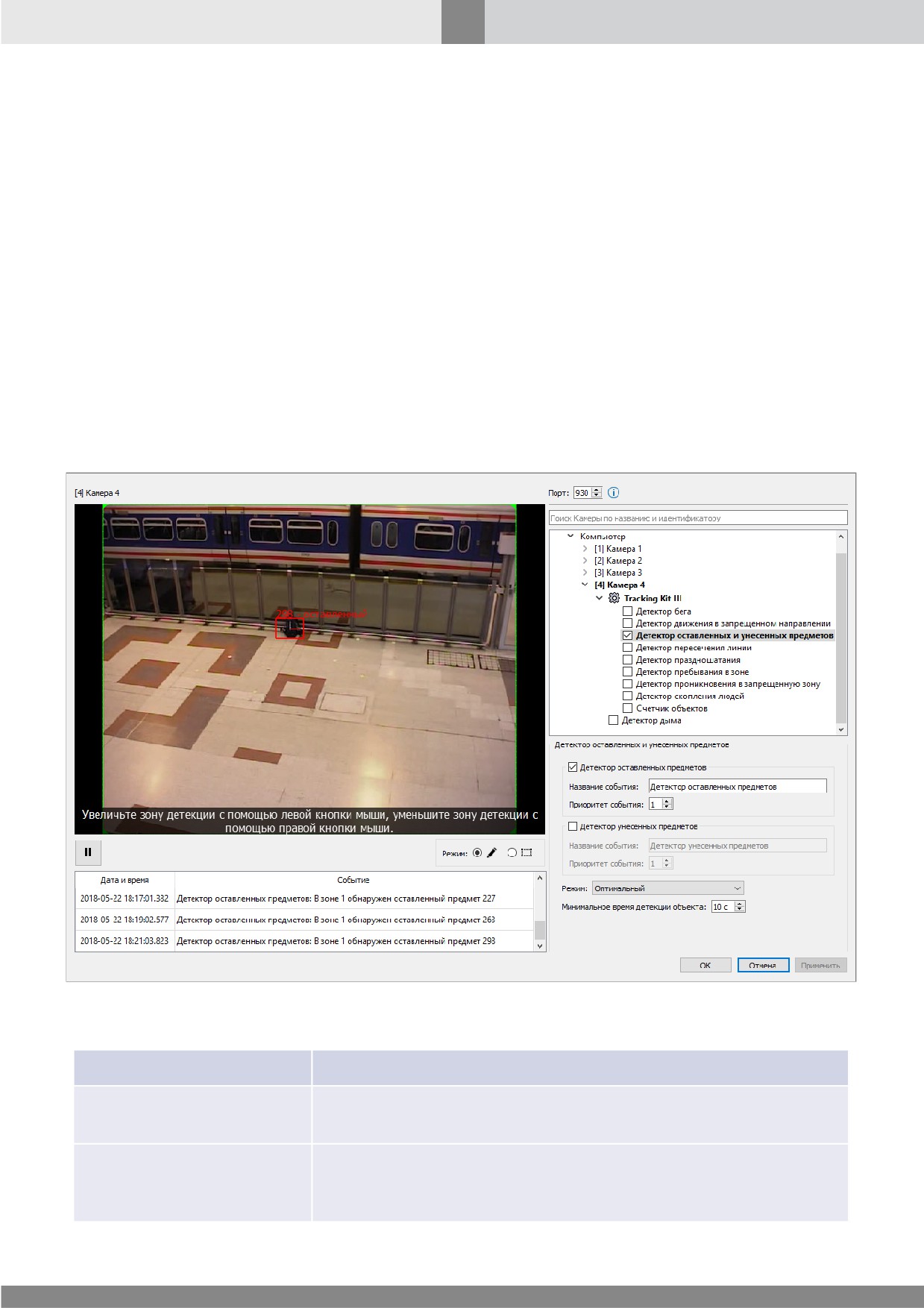Viewport: 924px width, 1308px height.
Task: Select the rectangle selection mode icon
Action: [x=527, y=852]
